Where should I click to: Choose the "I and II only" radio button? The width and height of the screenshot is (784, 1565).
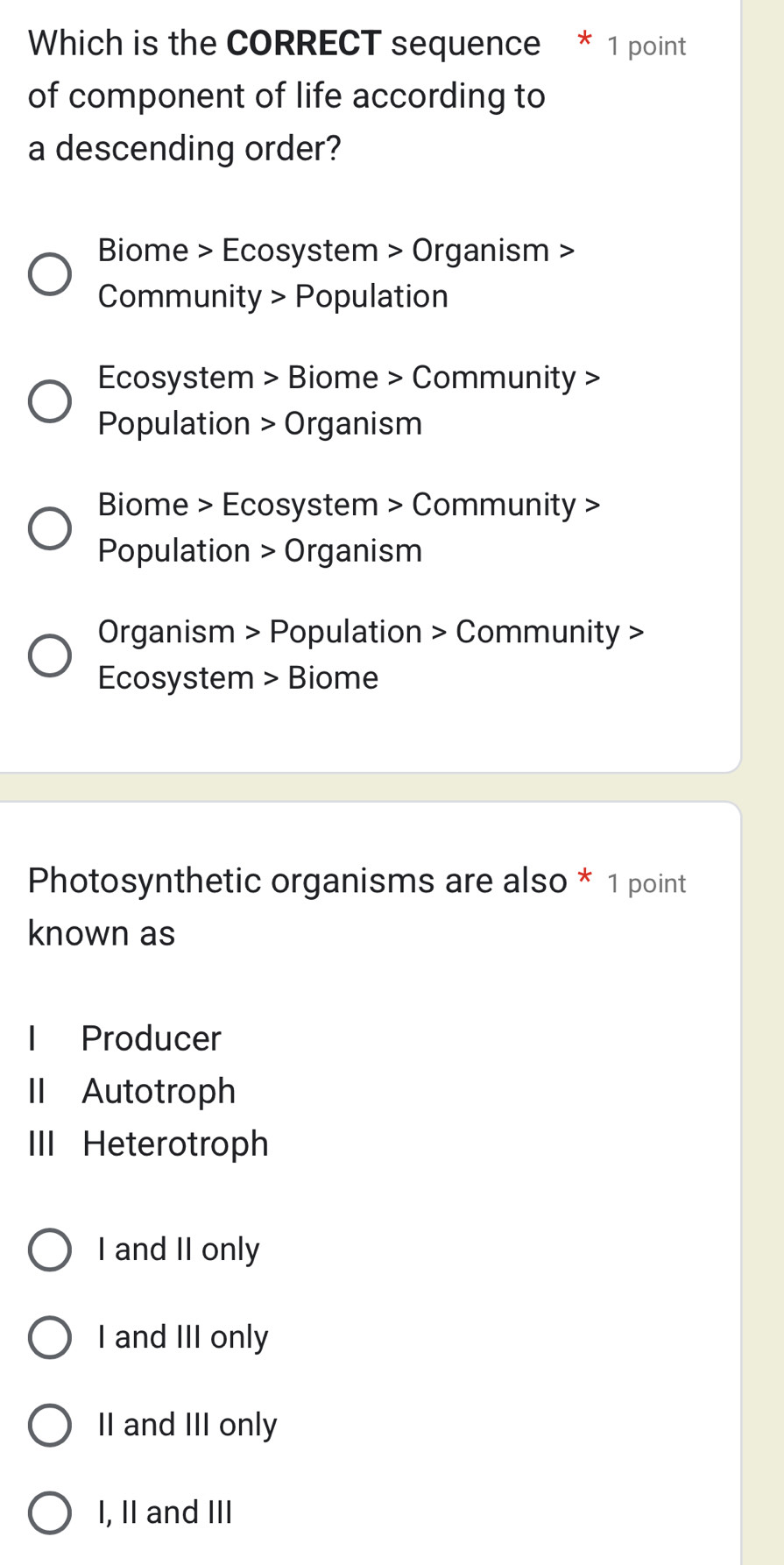[x=50, y=1250]
